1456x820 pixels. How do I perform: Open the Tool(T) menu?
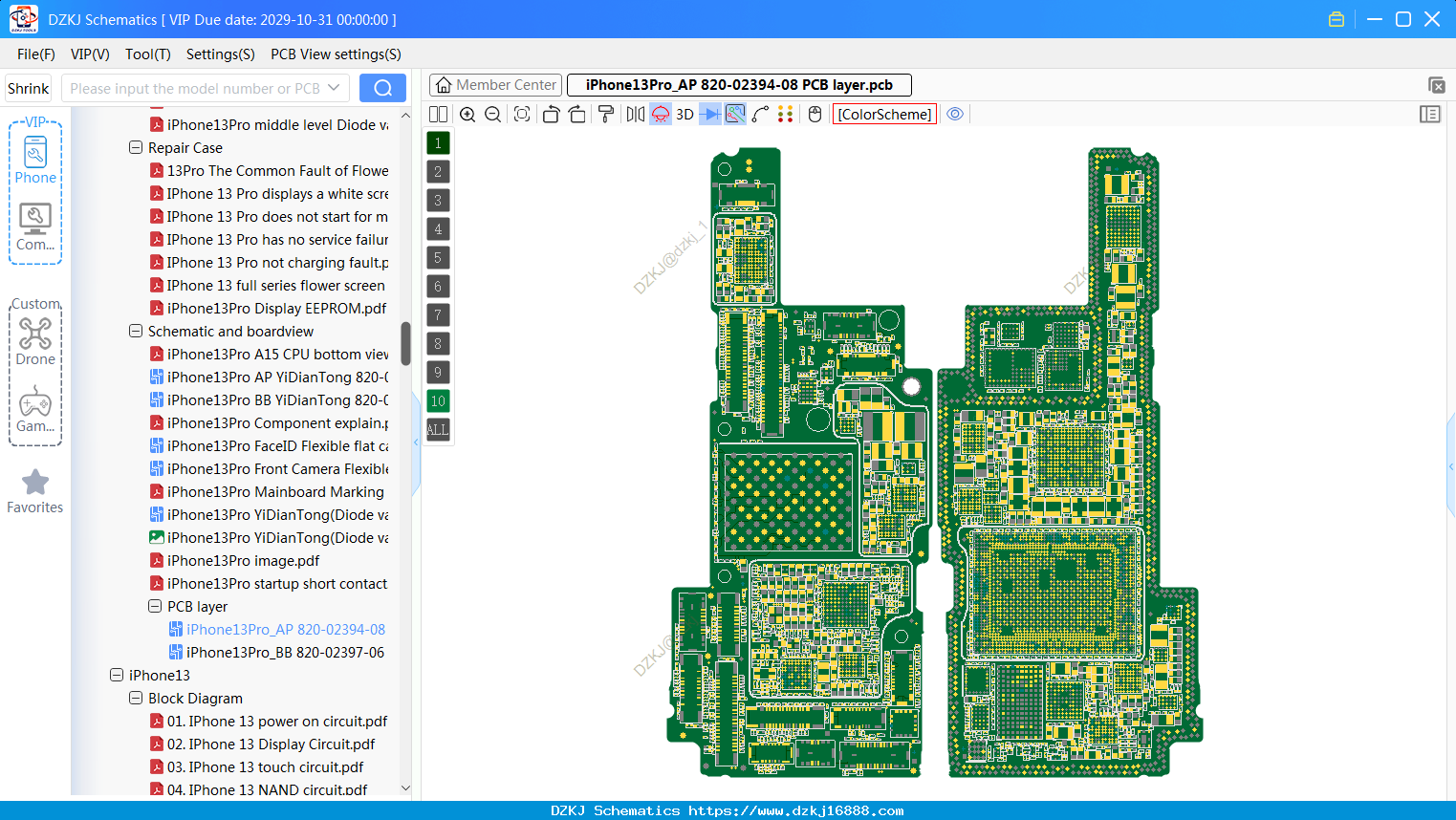click(148, 54)
